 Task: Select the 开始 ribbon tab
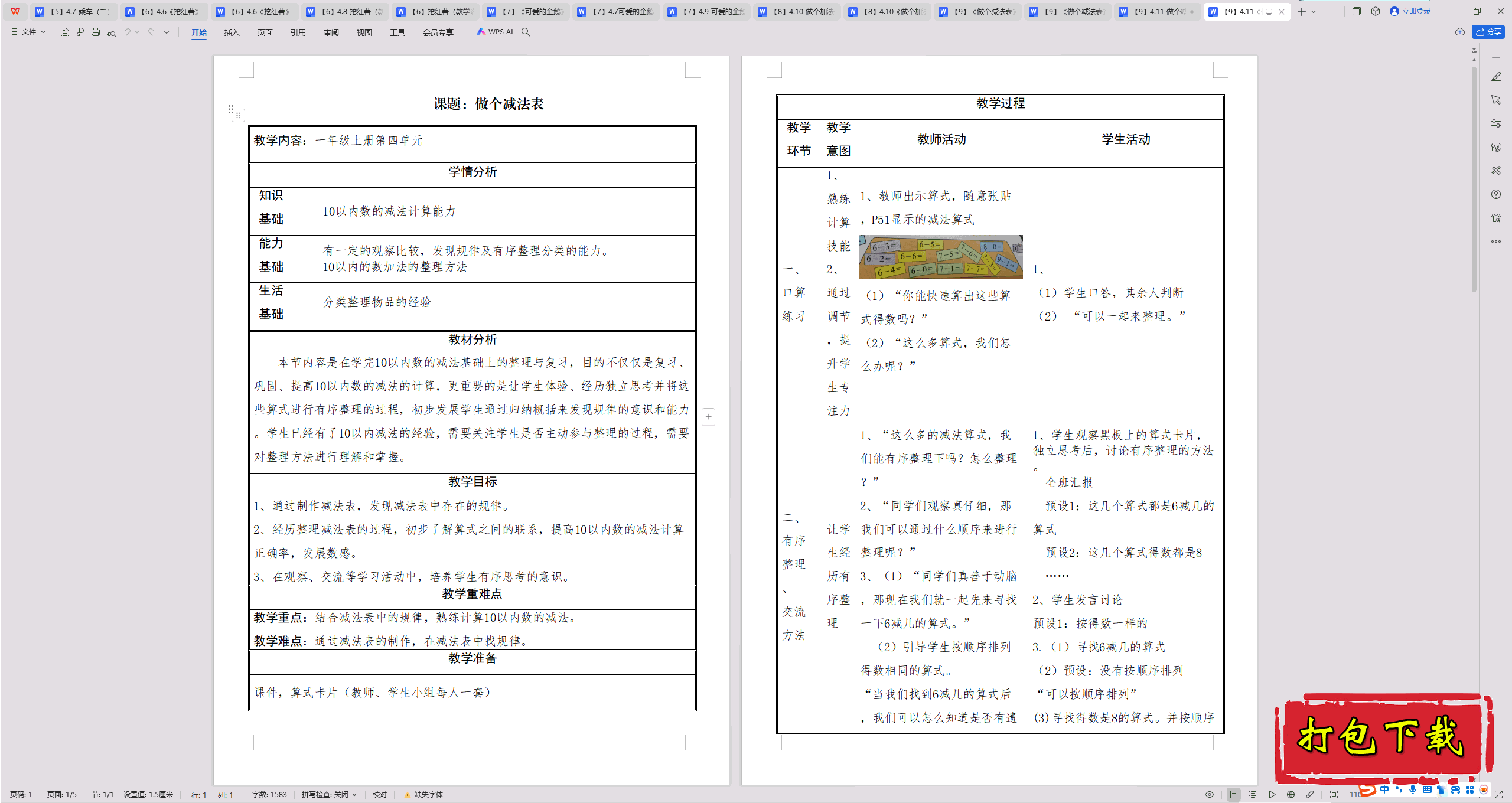[x=199, y=32]
